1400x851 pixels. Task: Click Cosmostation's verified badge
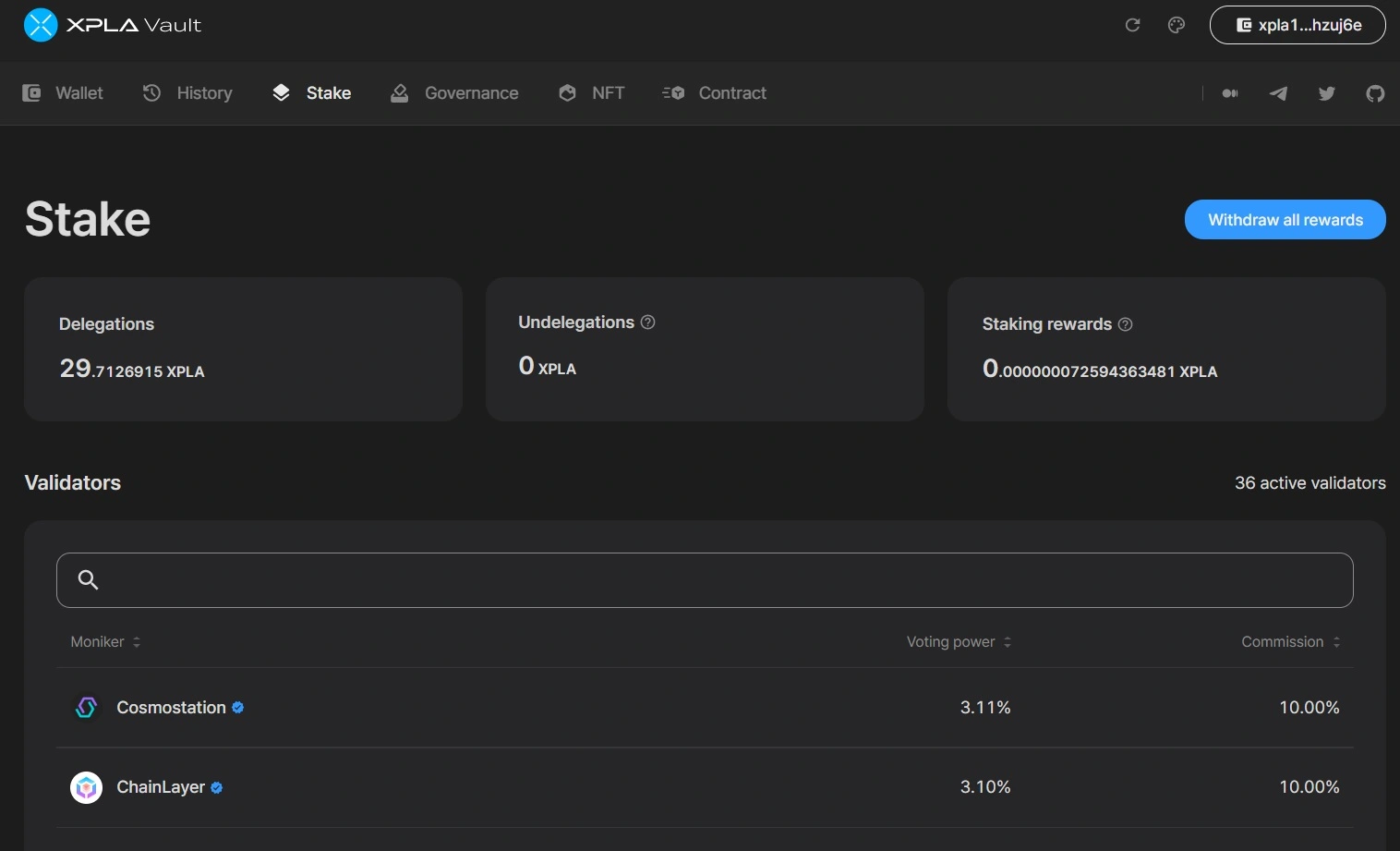[x=238, y=708]
